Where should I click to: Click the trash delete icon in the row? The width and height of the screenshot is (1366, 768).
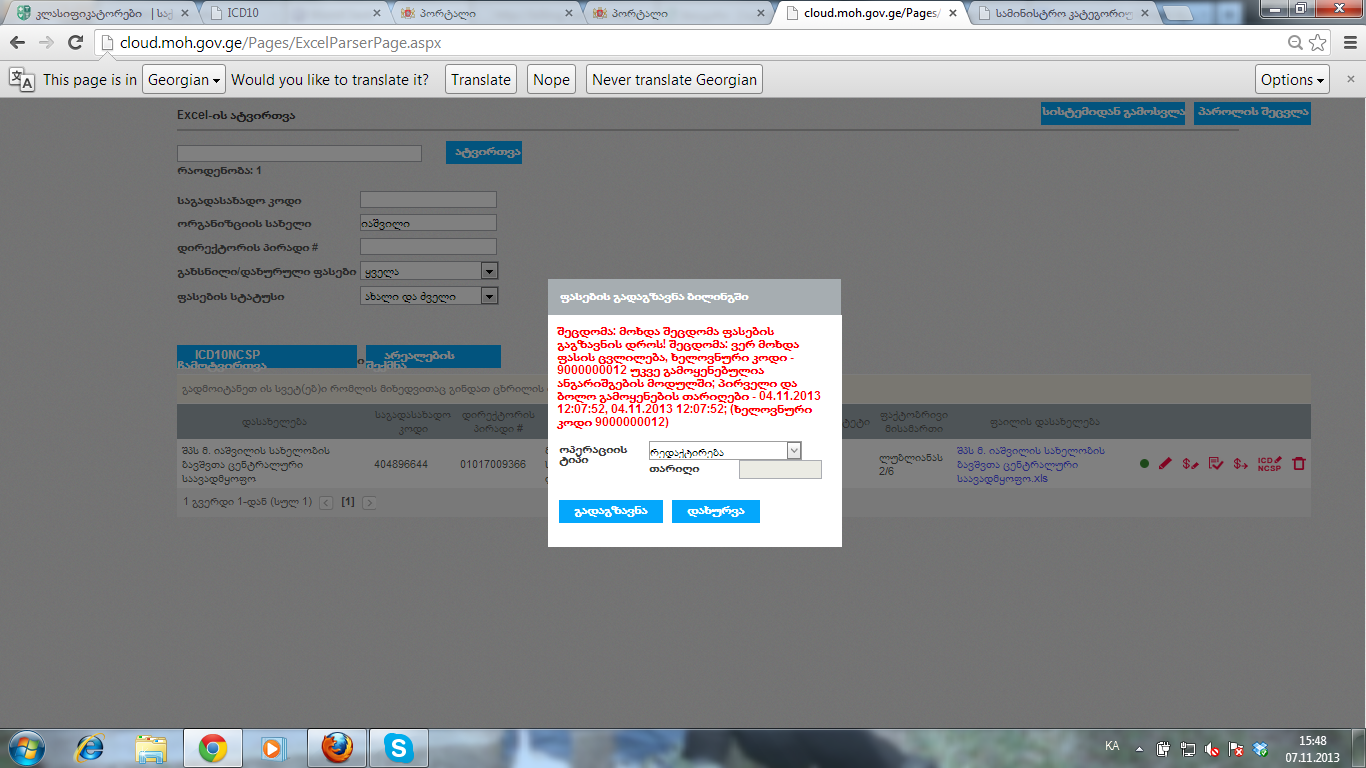(1299, 464)
